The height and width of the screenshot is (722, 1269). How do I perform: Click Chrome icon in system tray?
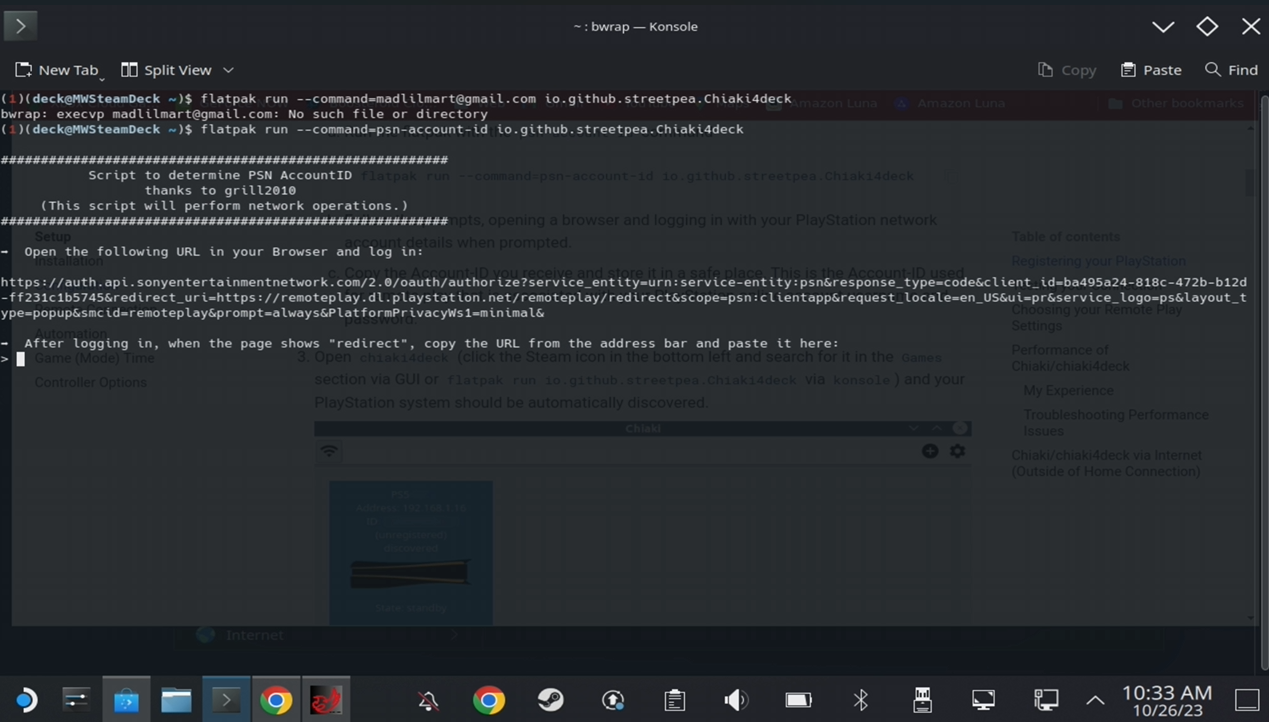[489, 700]
